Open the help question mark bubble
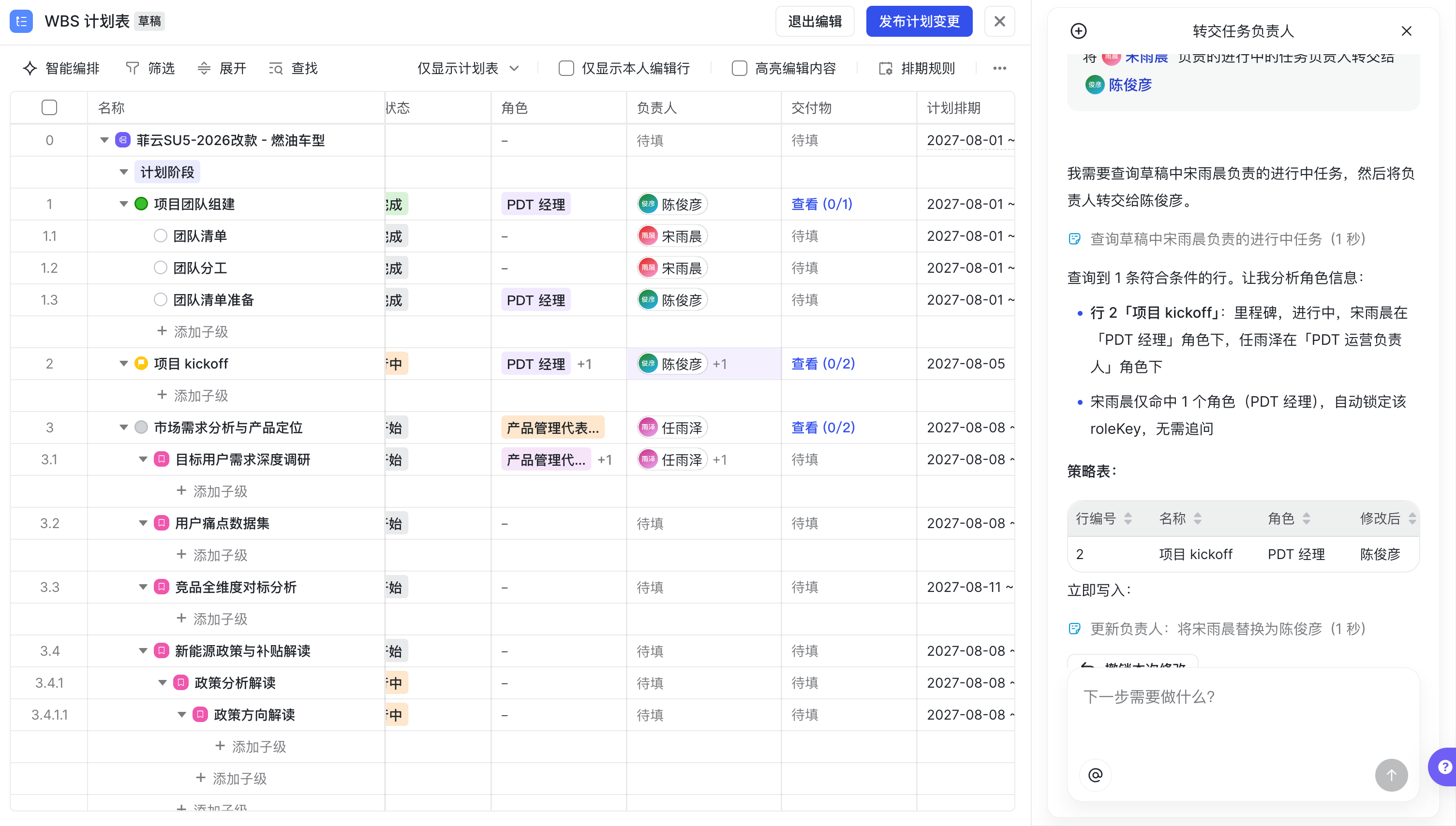 pyautogui.click(x=1445, y=767)
